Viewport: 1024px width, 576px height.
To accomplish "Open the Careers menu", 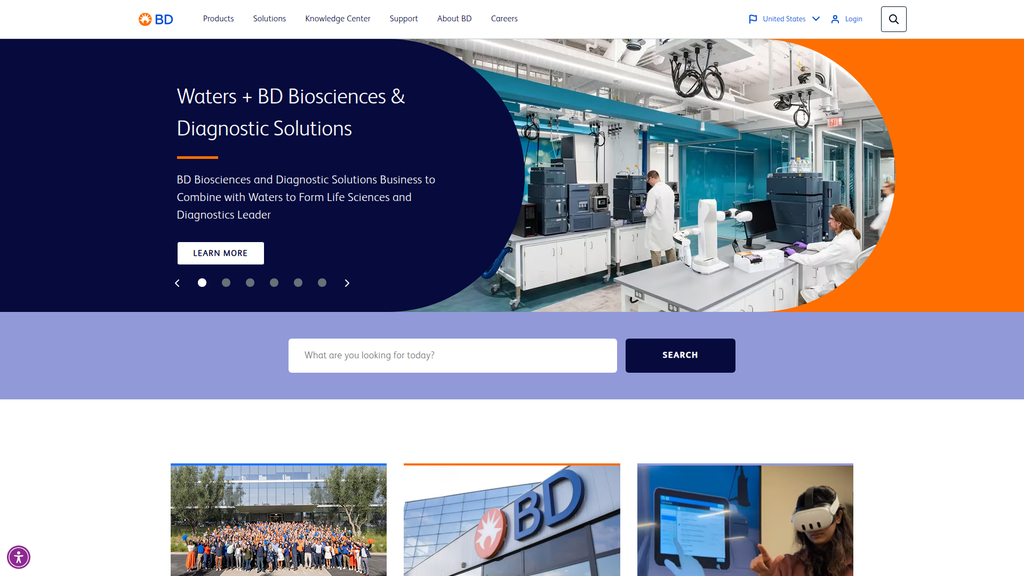I will [504, 18].
